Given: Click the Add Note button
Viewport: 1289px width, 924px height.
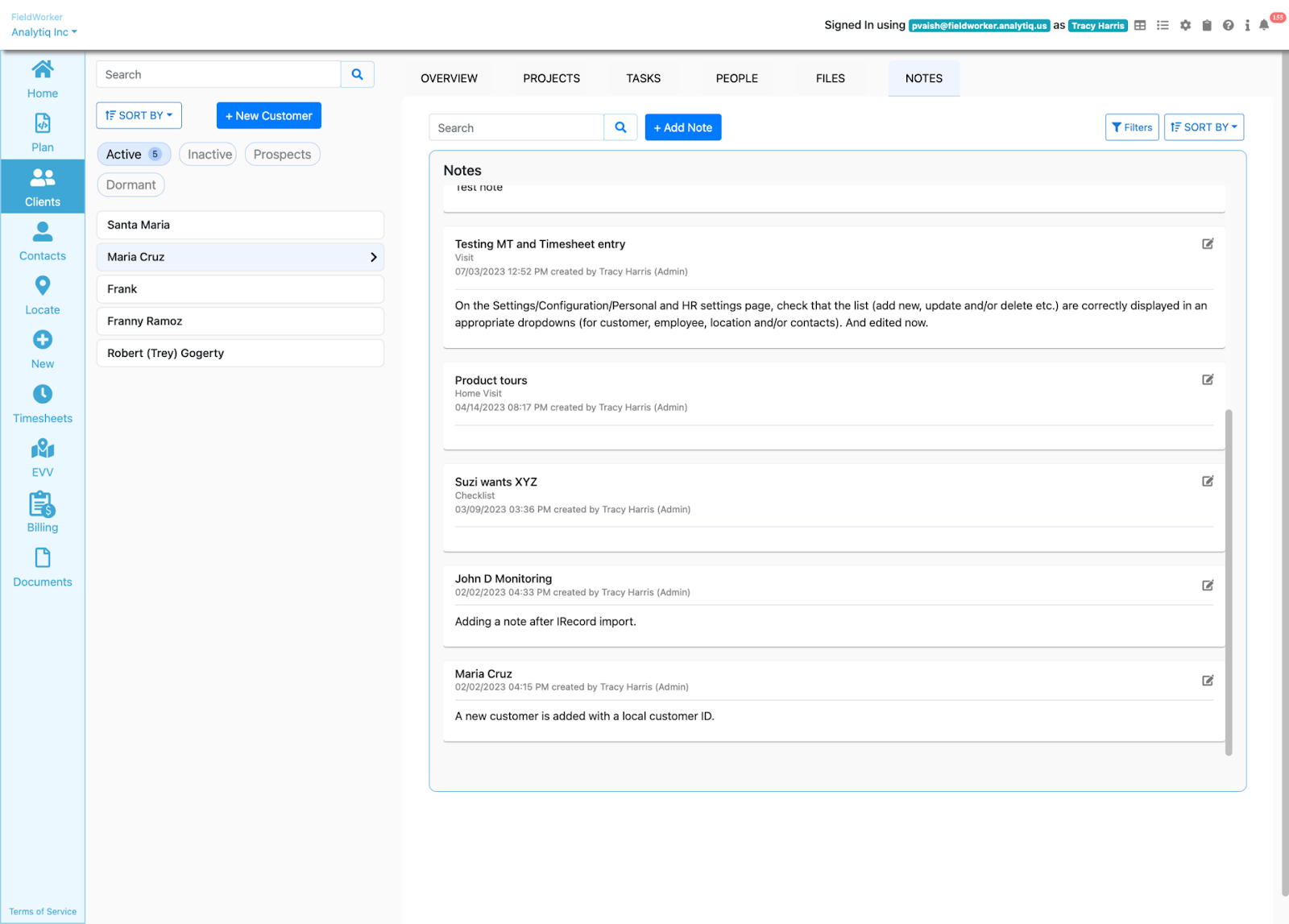Looking at the screenshot, I should point(682,127).
